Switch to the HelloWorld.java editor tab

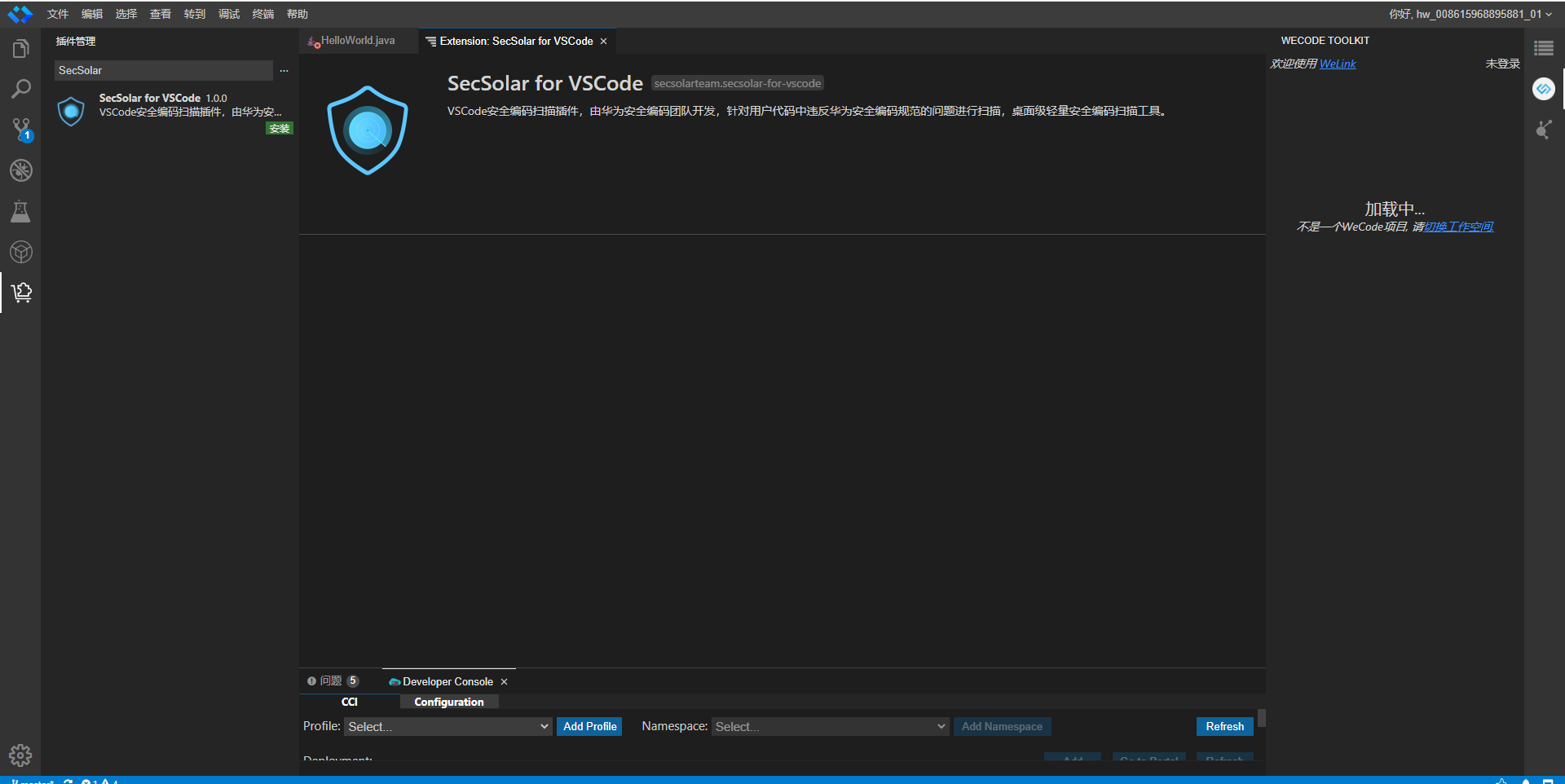pos(358,41)
